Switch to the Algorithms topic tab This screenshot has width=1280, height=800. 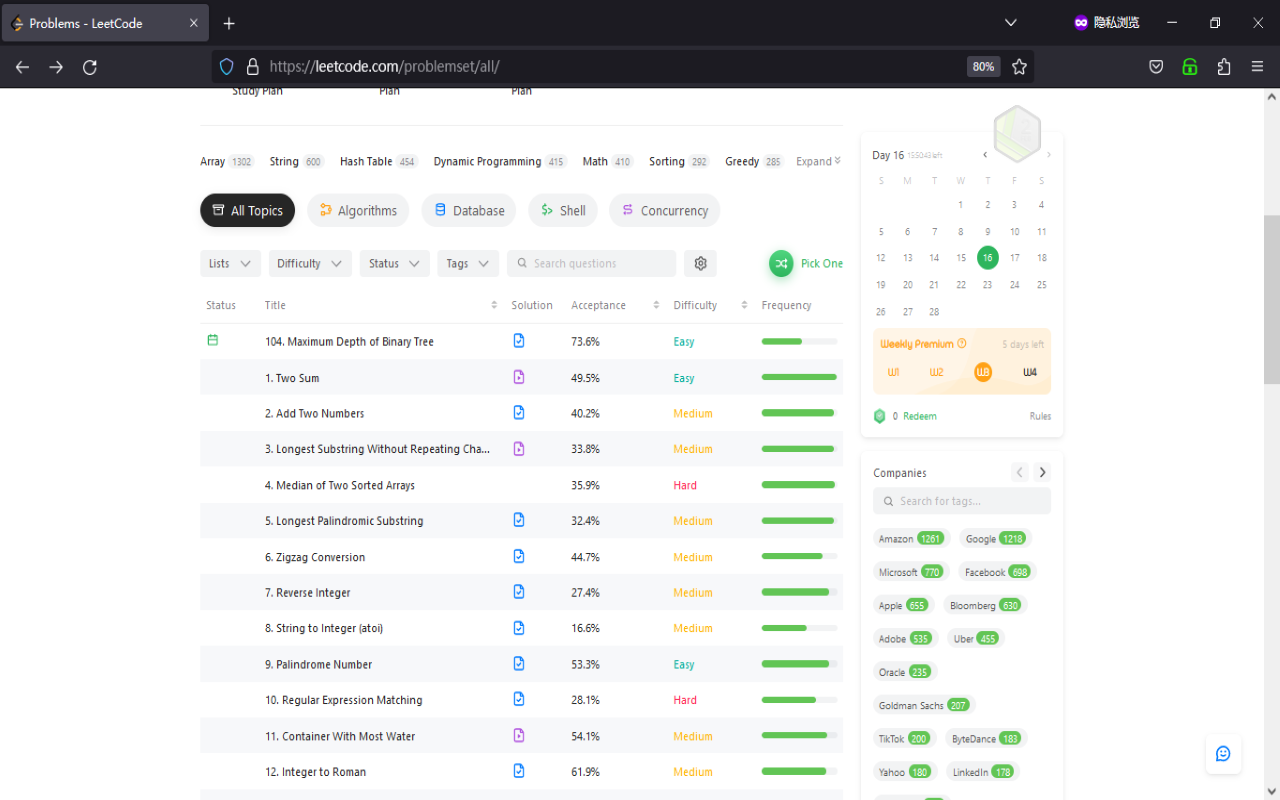(358, 210)
